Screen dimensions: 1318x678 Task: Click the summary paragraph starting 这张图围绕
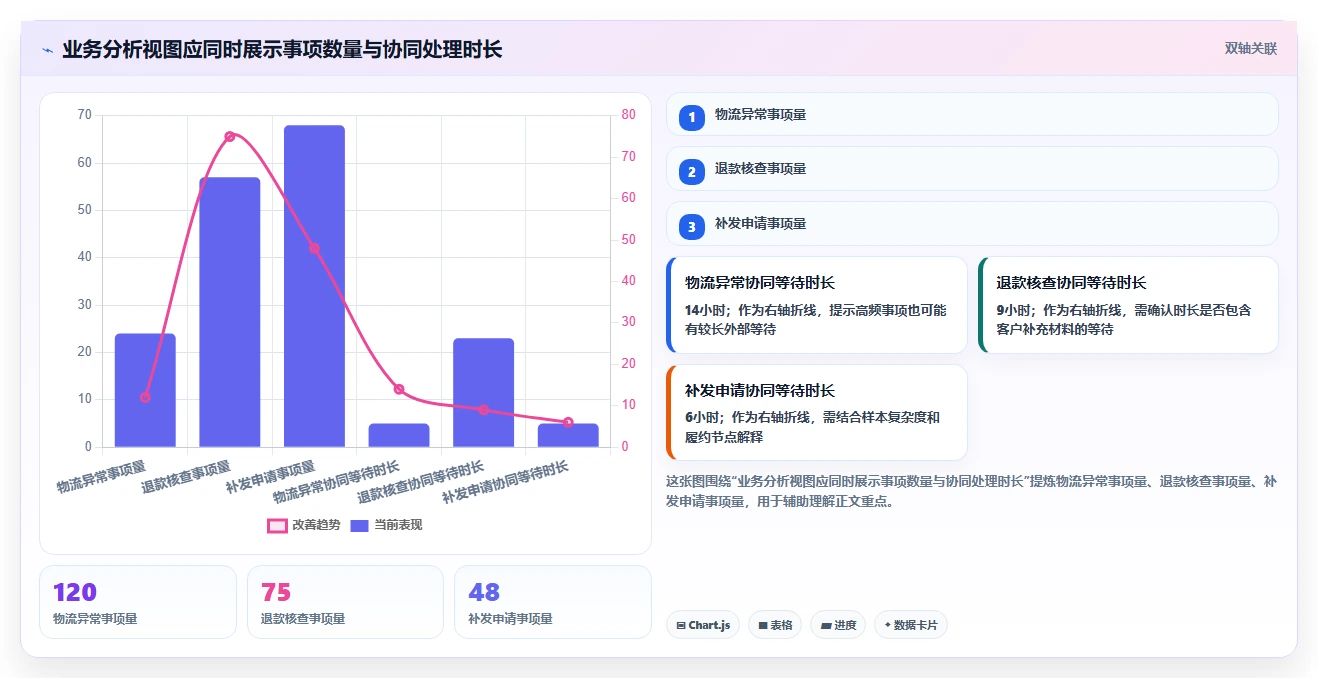[x=971, y=491]
